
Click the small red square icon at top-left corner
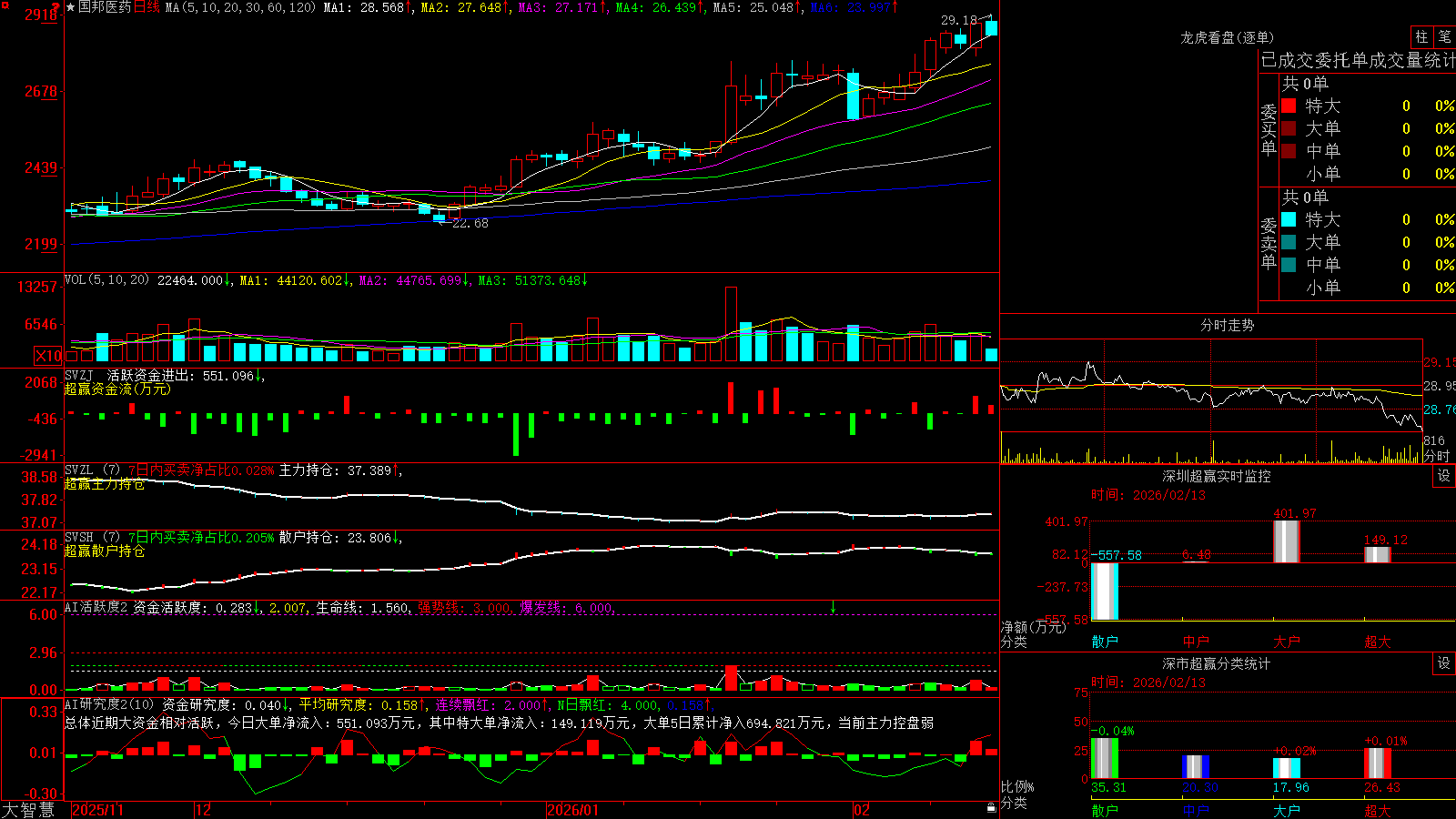click(x=5, y=5)
